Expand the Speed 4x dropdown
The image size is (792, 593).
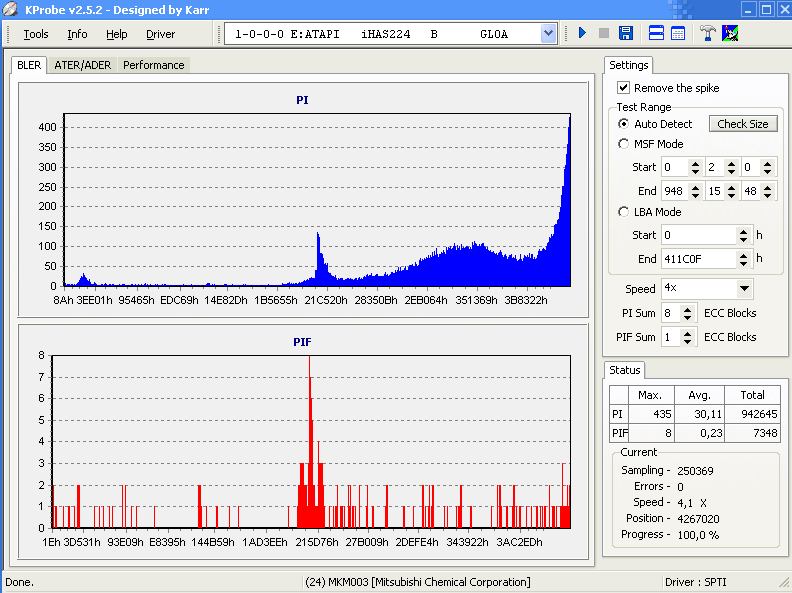(x=743, y=289)
